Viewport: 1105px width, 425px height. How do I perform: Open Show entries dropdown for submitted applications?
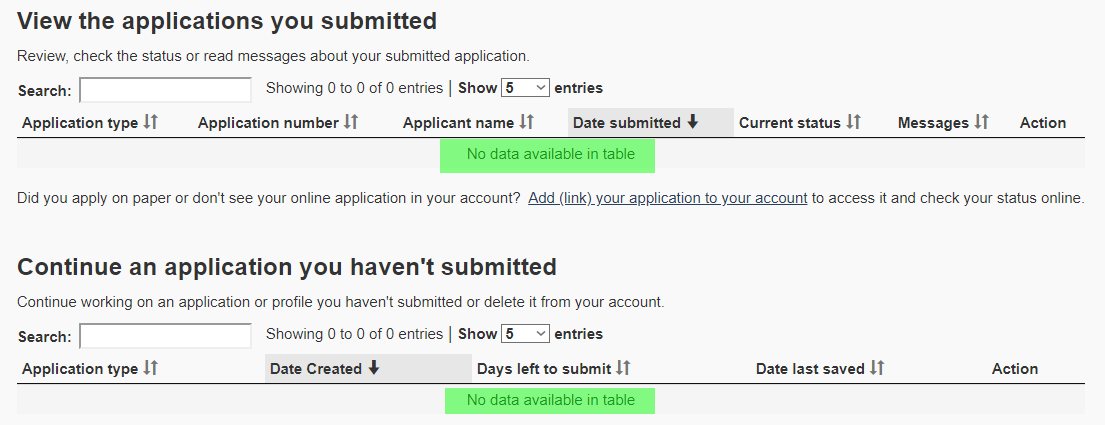(x=525, y=88)
